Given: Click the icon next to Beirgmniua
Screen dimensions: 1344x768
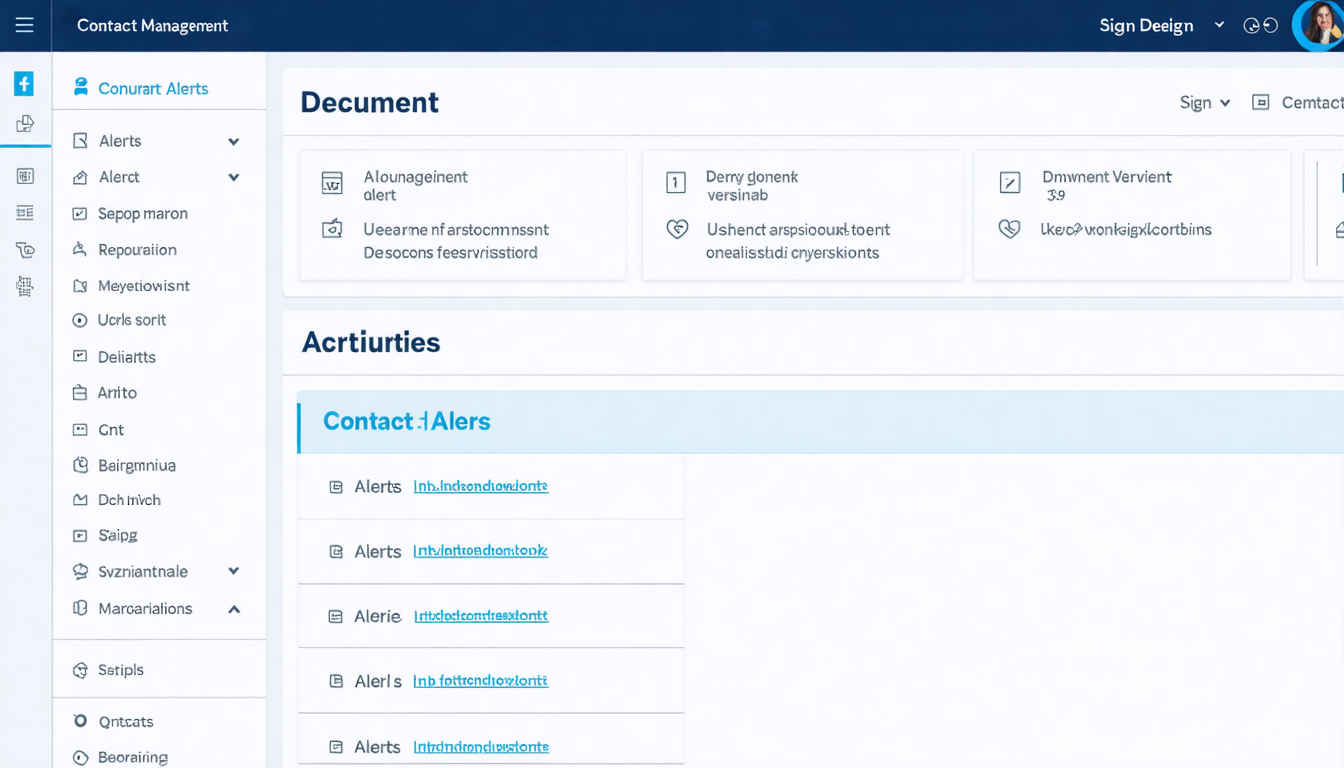Looking at the screenshot, I should pyautogui.click(x=80, y=465).
